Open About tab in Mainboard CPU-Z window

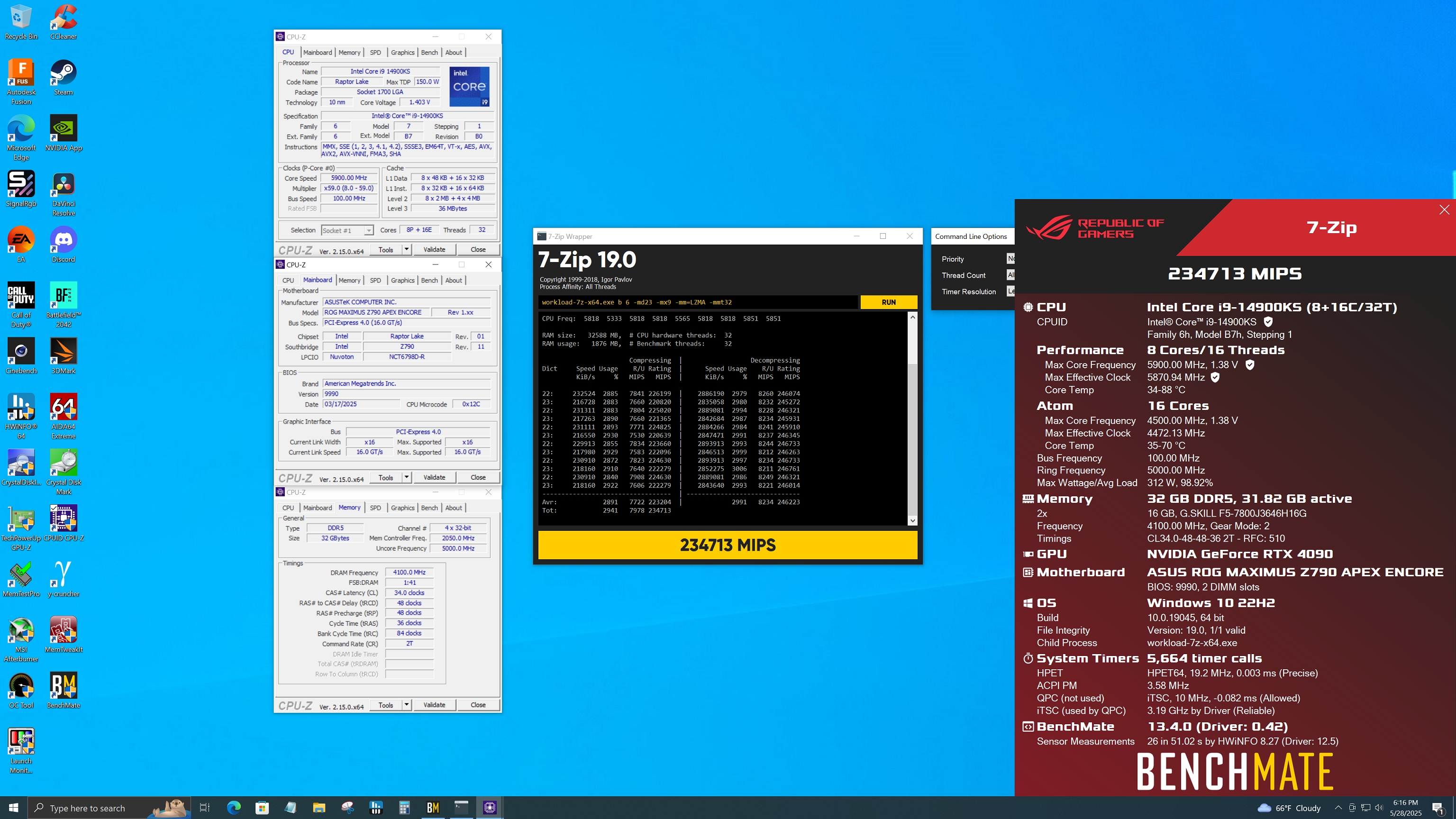(x=453, y=281)
